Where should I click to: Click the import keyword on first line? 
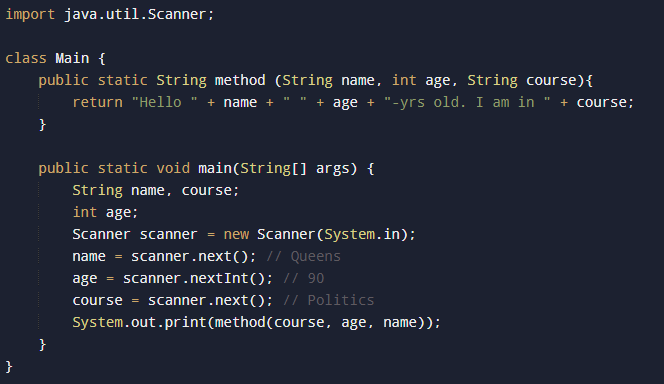click(30, 14)
